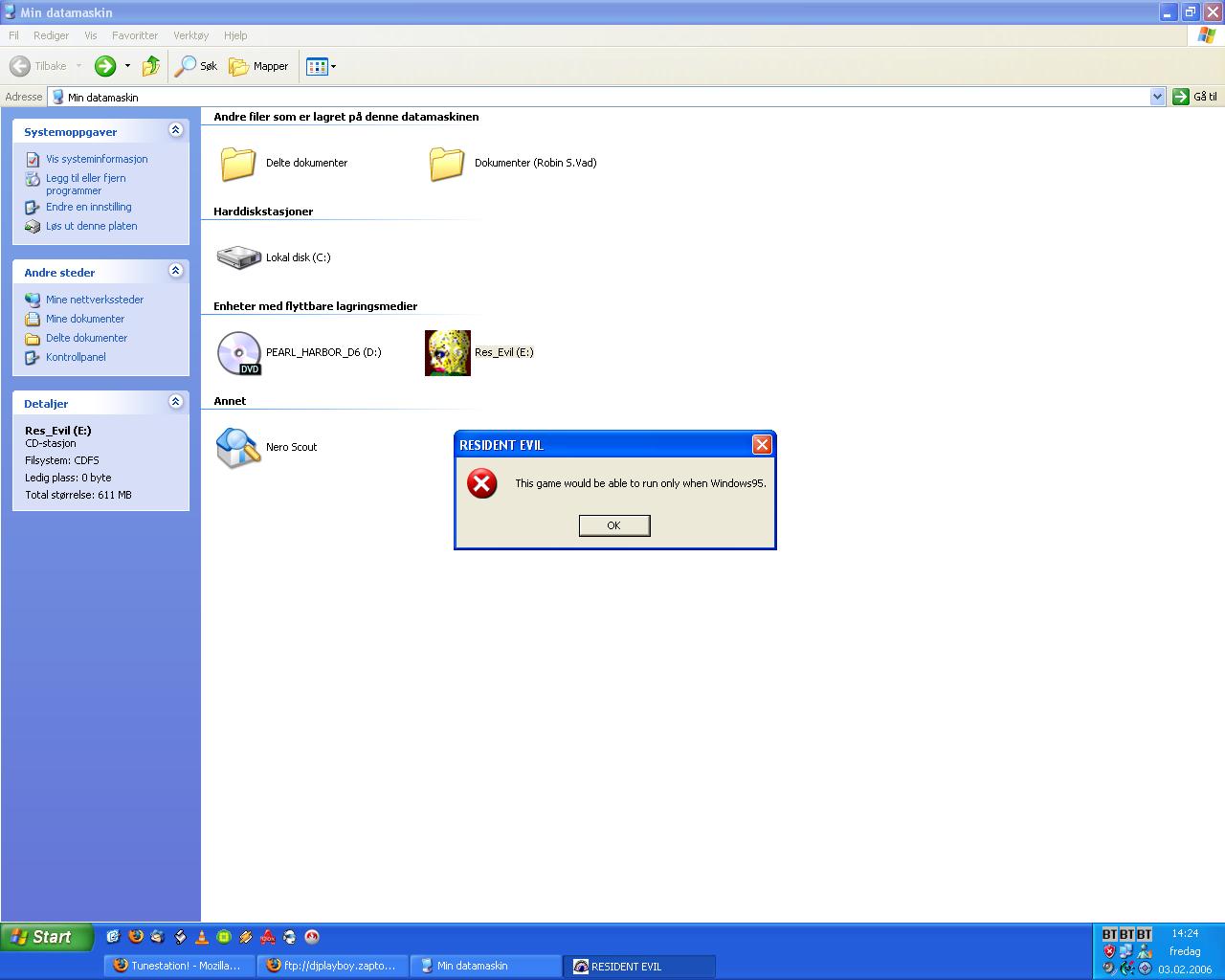This screenshot has width=1225, height=980.
Task: Click the Windows flag logo in menu bar
Action: click(1207, 35)
